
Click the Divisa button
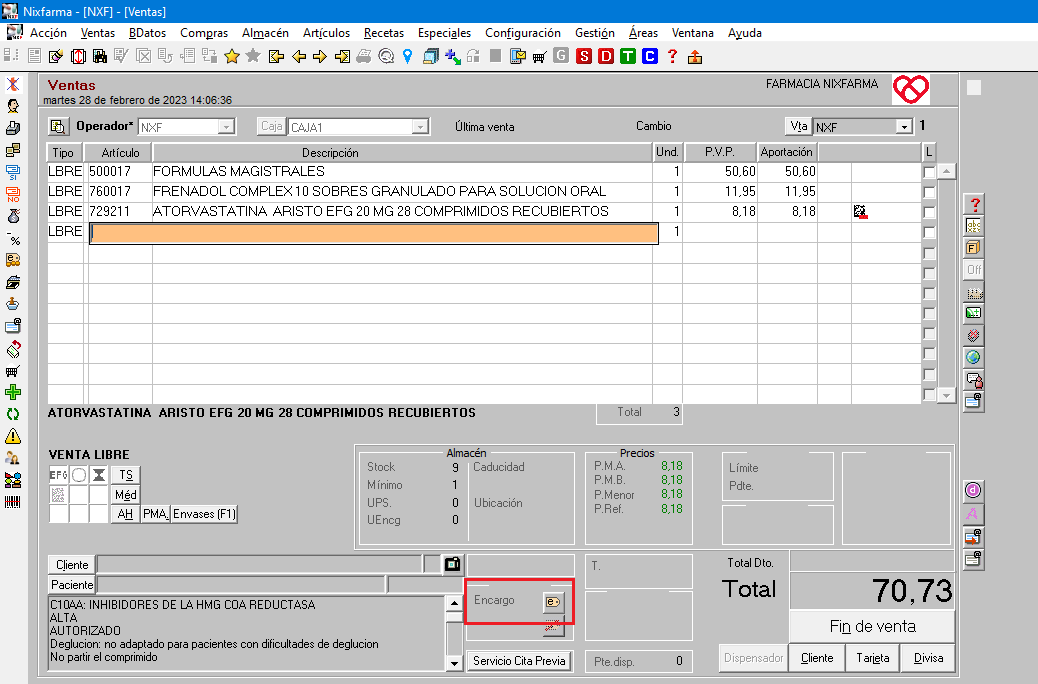coord(928,658)
